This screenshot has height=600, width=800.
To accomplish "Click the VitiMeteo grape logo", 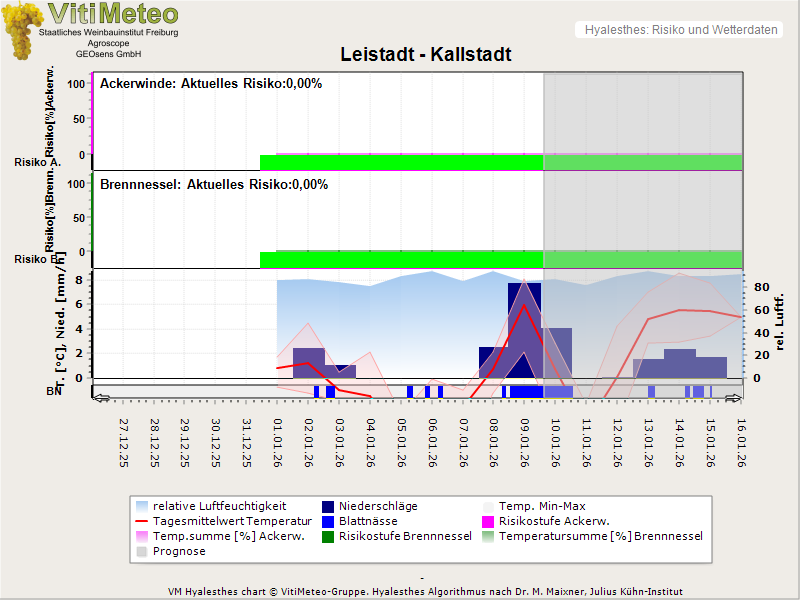I will 24,30.
